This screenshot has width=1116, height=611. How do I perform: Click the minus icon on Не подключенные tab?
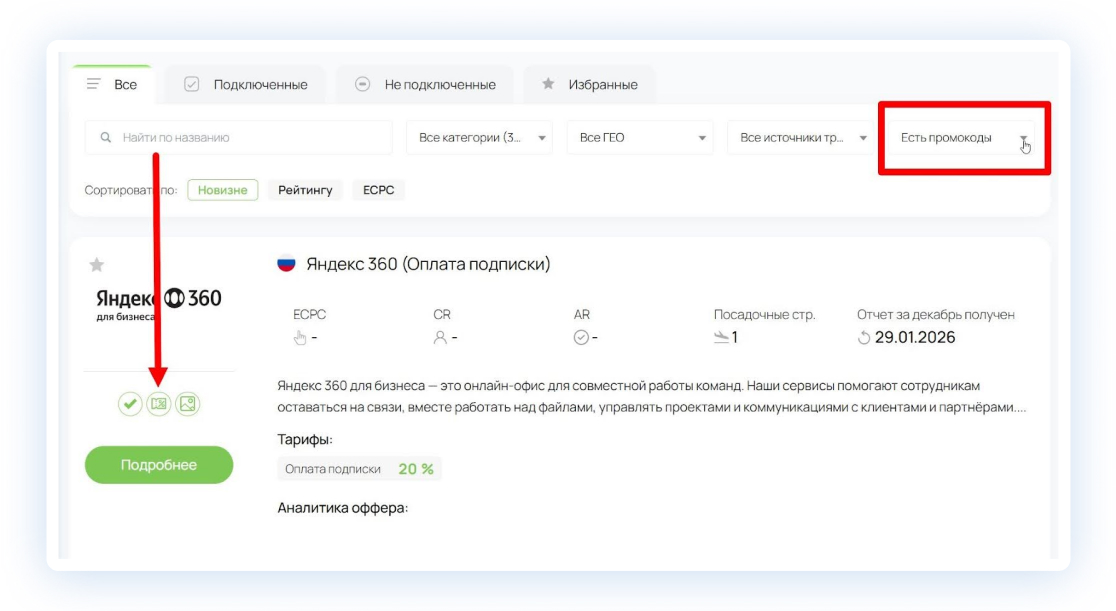pos(362,84)
